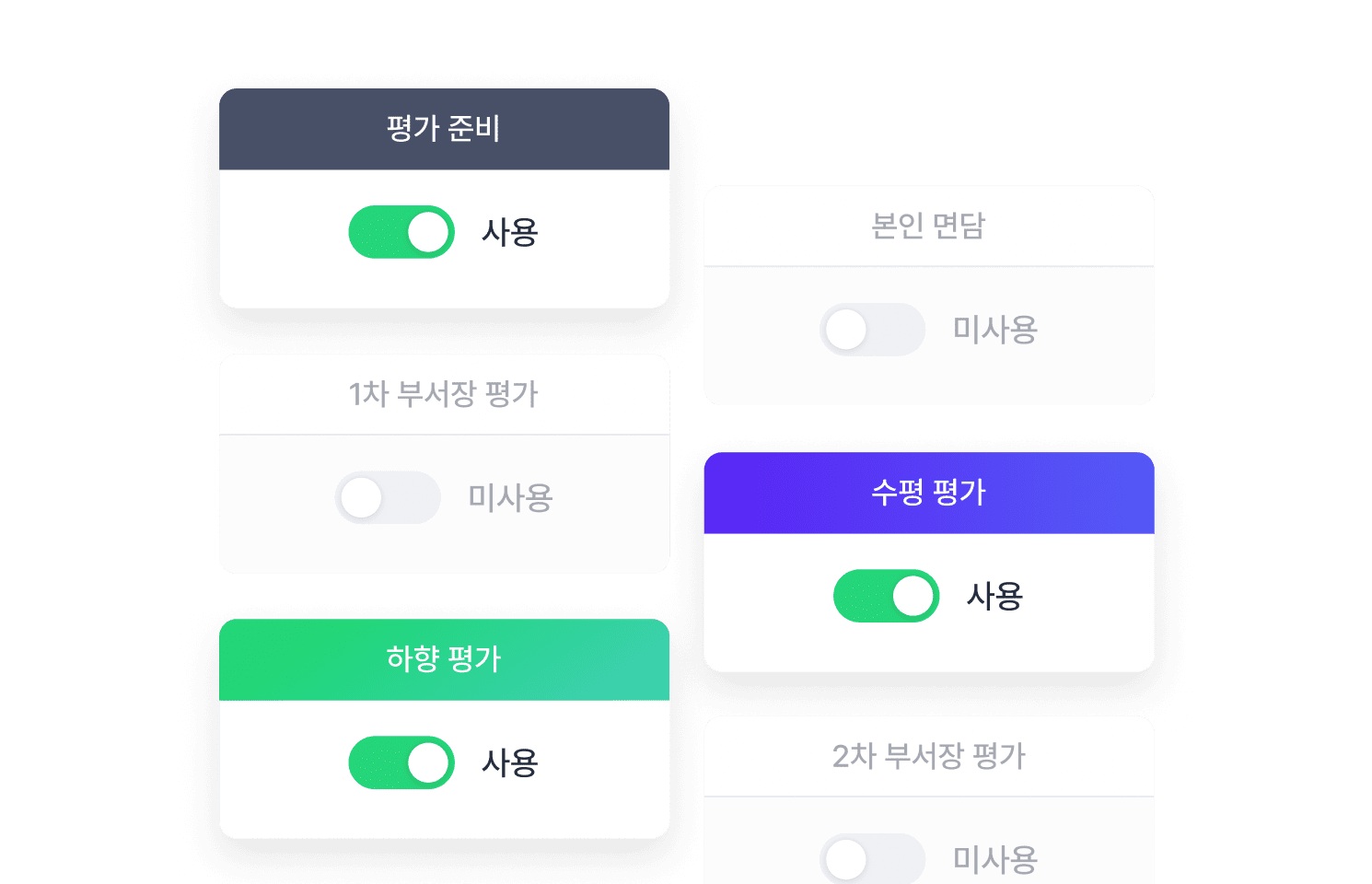Toggle 1차 부서장 평가 to 사용

click(x=389, y=497)
